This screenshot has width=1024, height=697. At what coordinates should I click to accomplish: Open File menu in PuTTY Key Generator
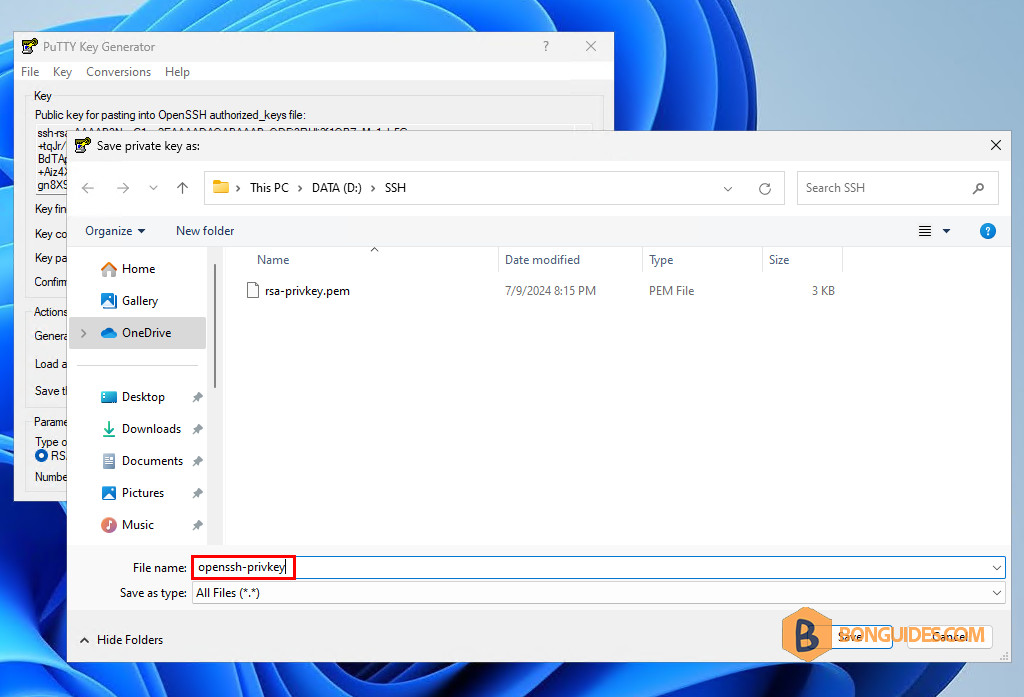pyautogui.click(x=30, y=72)
